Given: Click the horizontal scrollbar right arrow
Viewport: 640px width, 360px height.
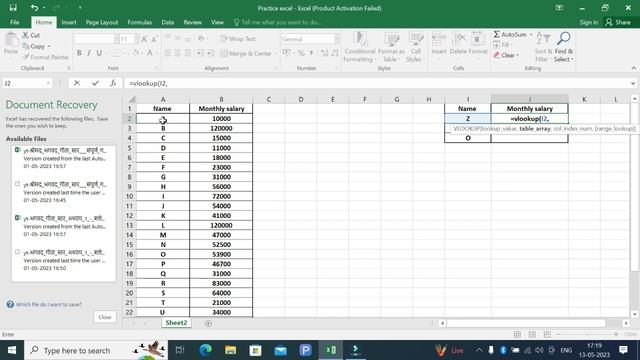Looking at the screenshot, I should pos(626,323).
